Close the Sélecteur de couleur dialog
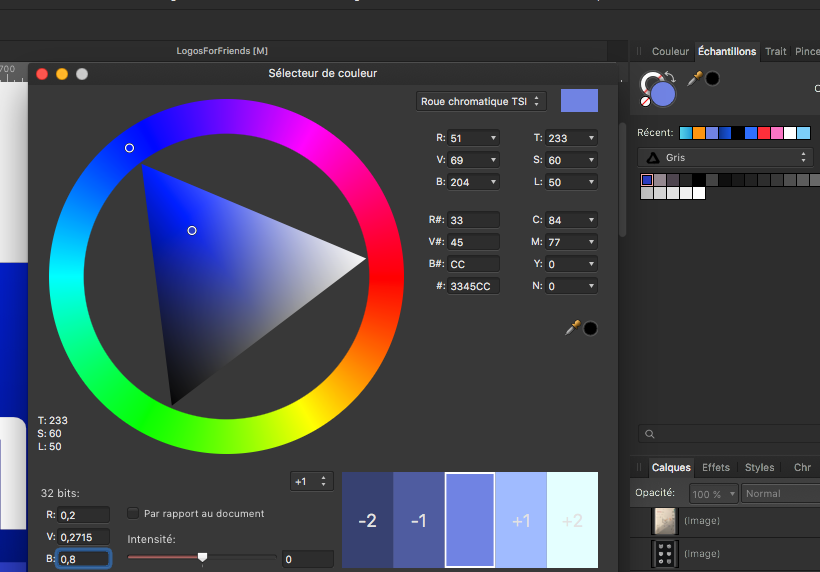The width and height of the screenshot is (820, 572). [x=42, y=74]
